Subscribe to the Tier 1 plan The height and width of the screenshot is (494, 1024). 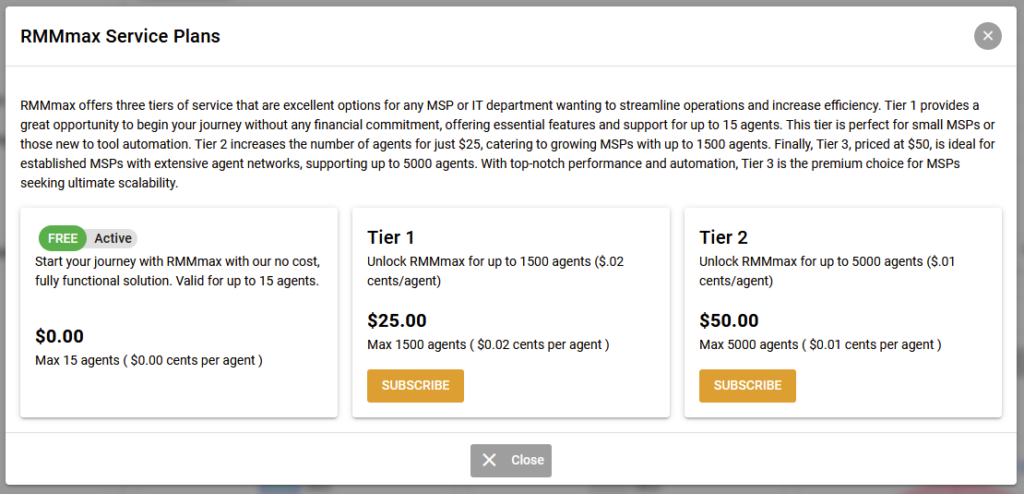415,386
